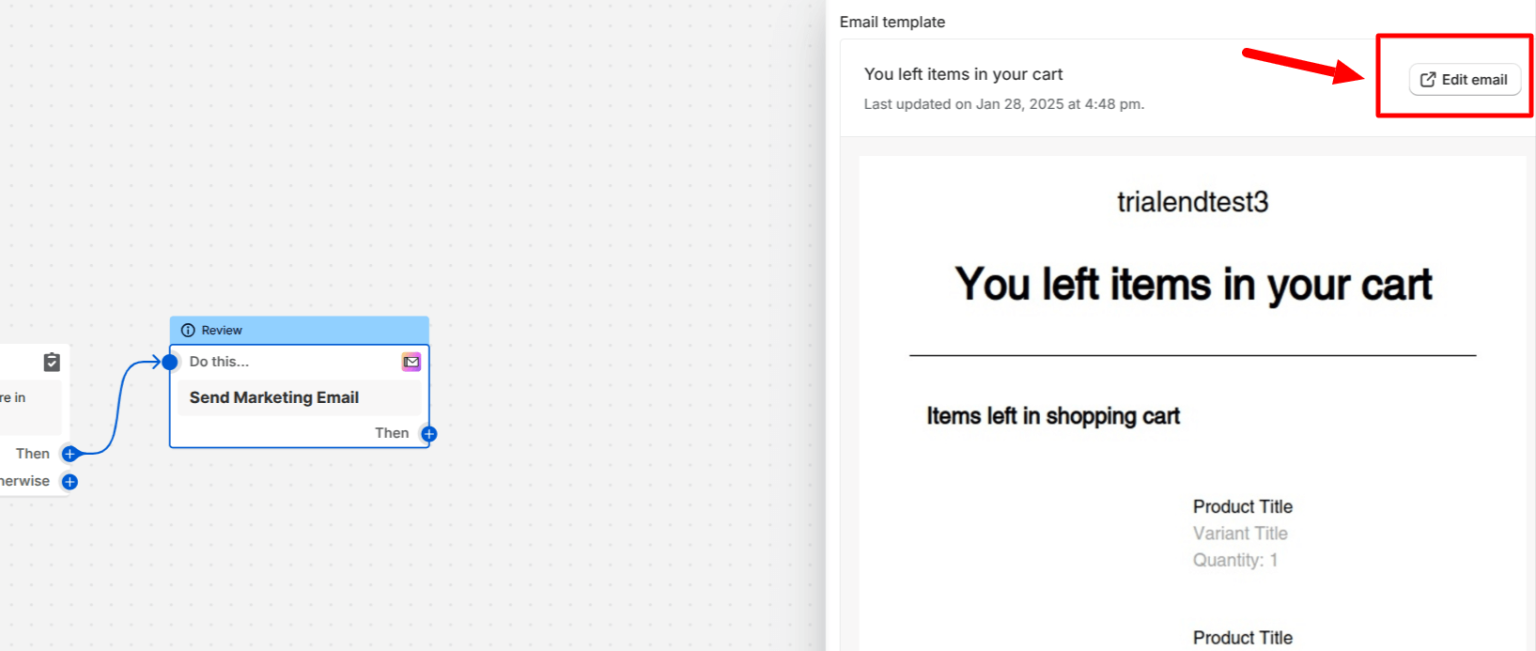Click the marketing email icon in the action node
Screen dimensions: 1536x651
coord(411,362)
